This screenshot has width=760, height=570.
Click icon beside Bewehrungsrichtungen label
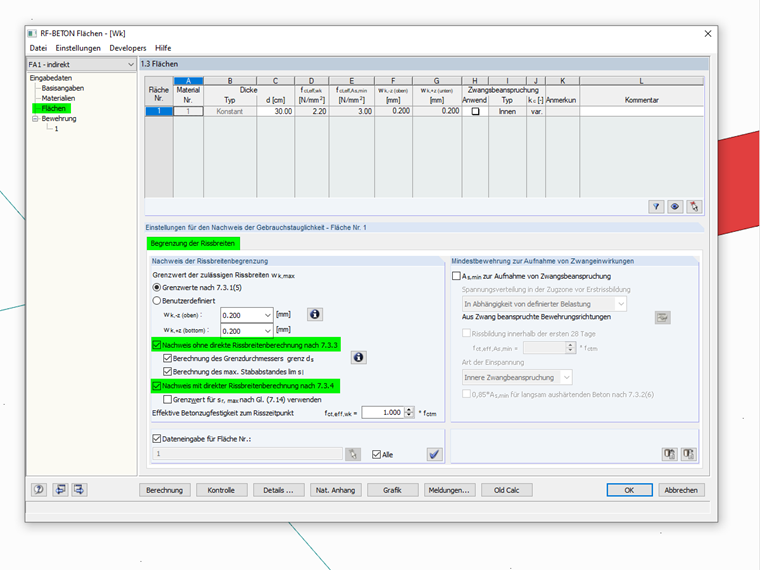click(x=663, y=318)
